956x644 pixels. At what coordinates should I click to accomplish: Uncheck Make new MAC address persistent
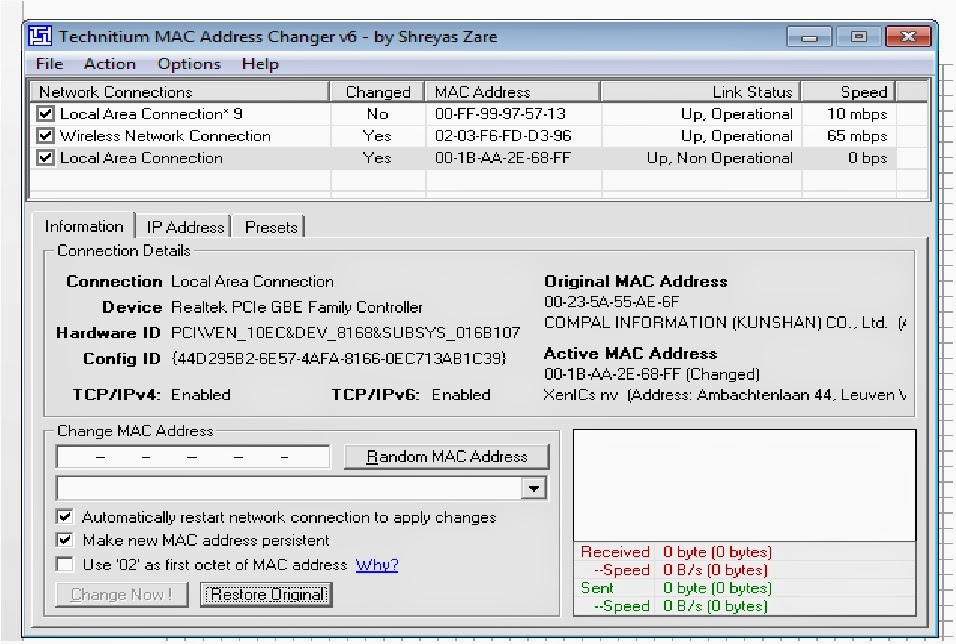(65, 541)
